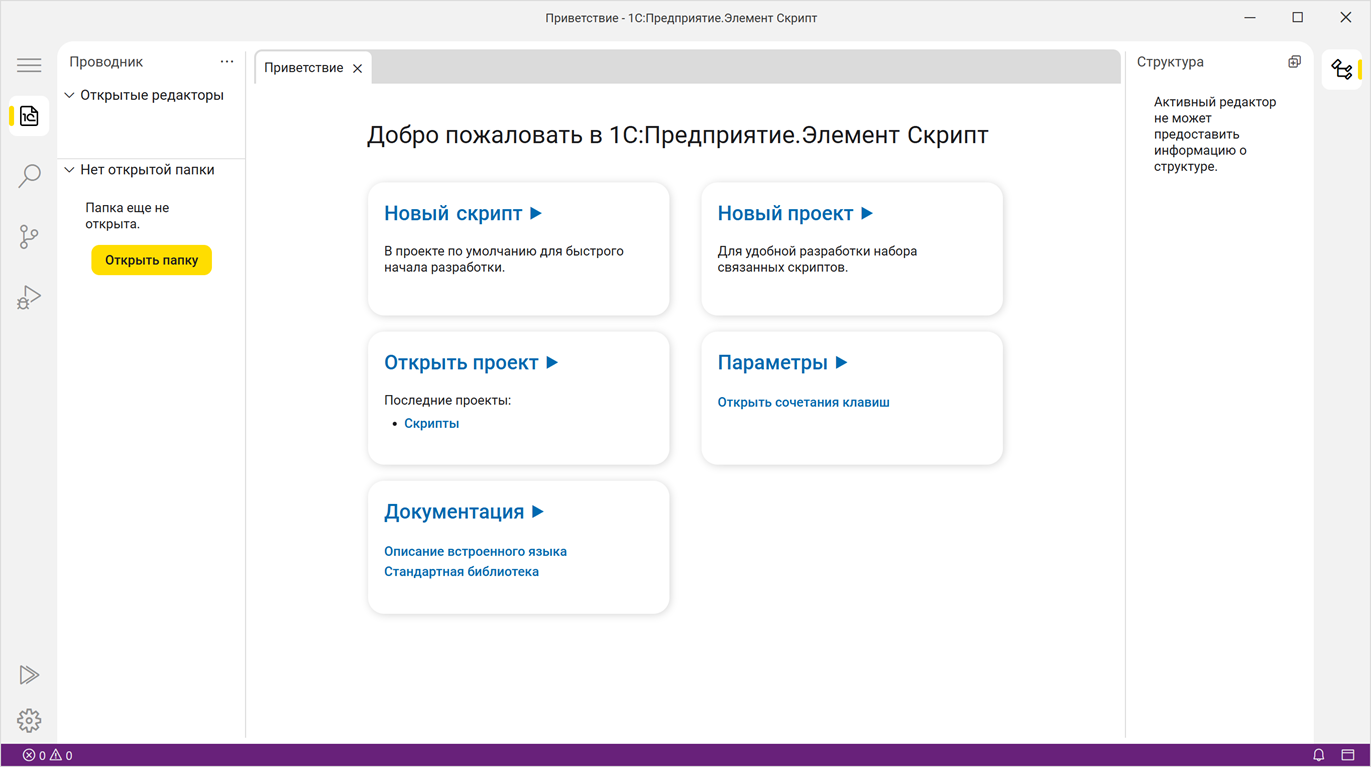Open the notifications bell in the status bar
Viewport: 1371px width, 767px height.
pos(1318,755)
